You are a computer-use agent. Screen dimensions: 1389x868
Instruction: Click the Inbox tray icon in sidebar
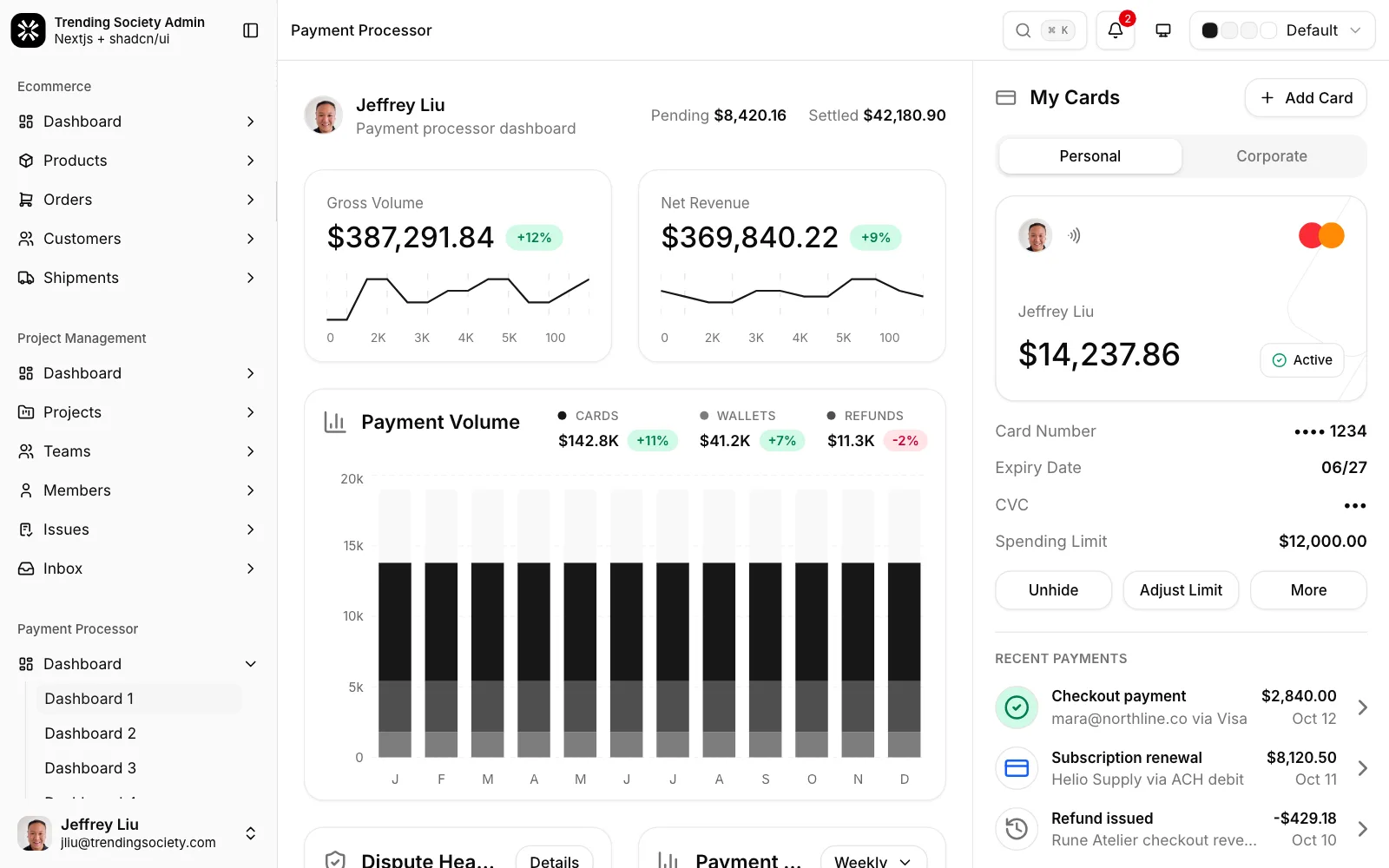26,569
